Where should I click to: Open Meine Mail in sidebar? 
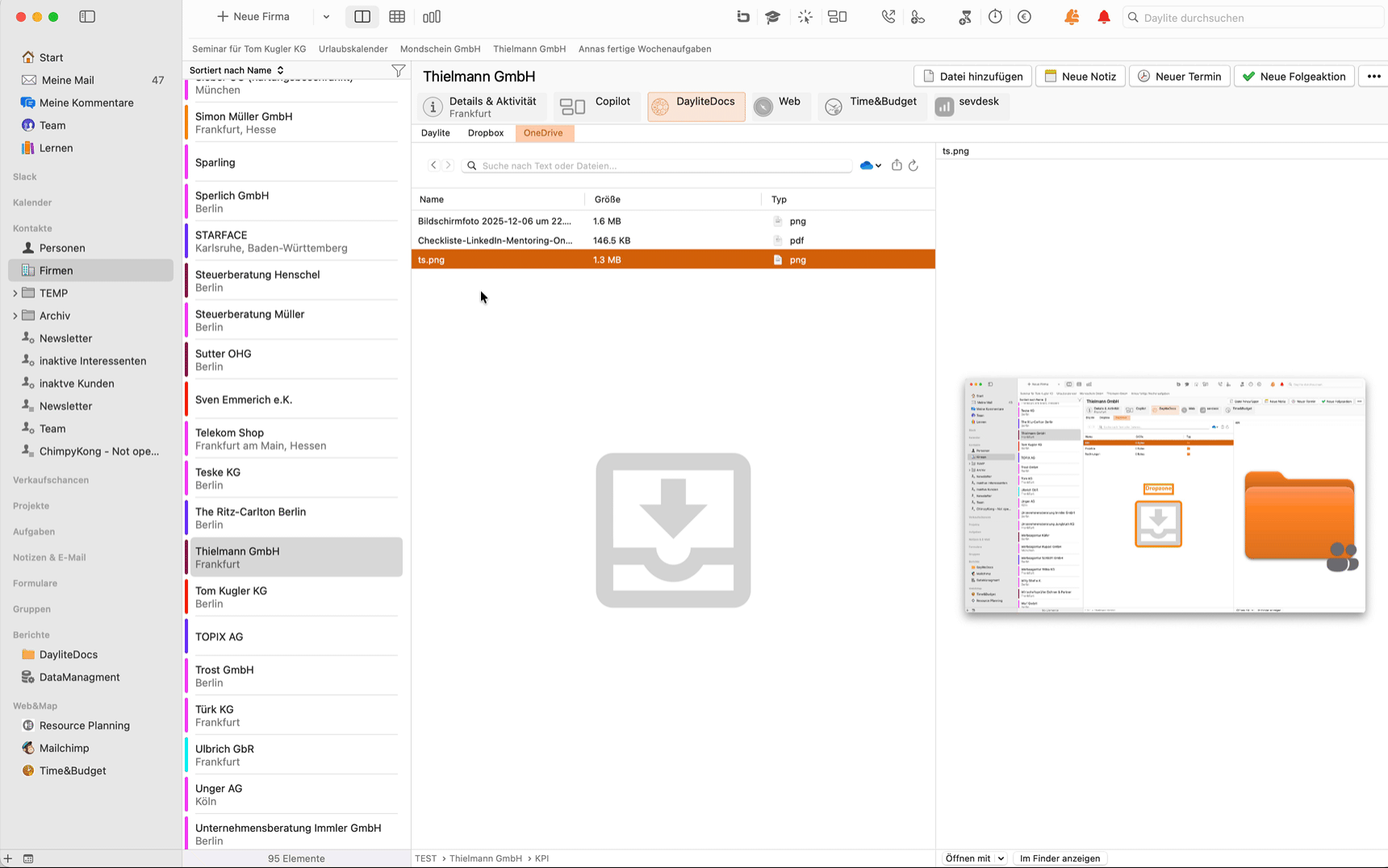click(68, 81)
